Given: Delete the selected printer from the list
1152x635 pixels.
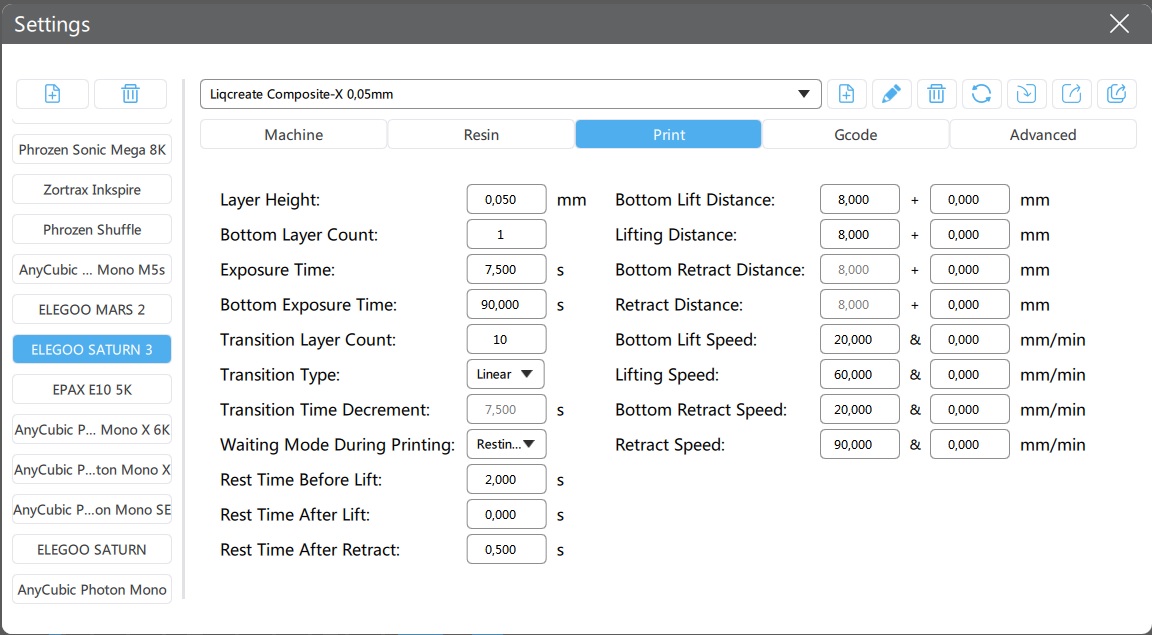Looking at the screenshot, I should coord(130,94).
